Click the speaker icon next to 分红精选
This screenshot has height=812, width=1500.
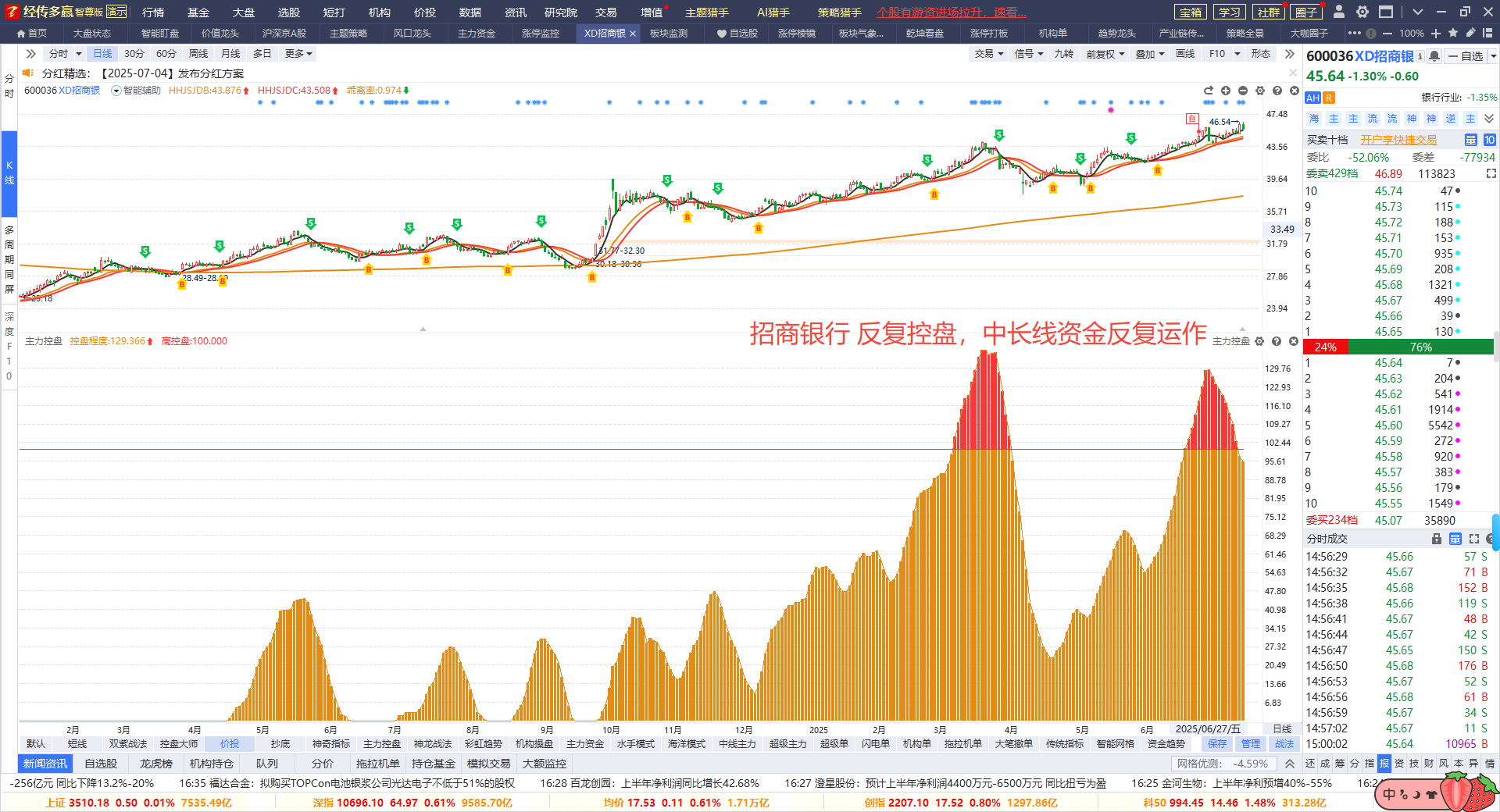28,73
